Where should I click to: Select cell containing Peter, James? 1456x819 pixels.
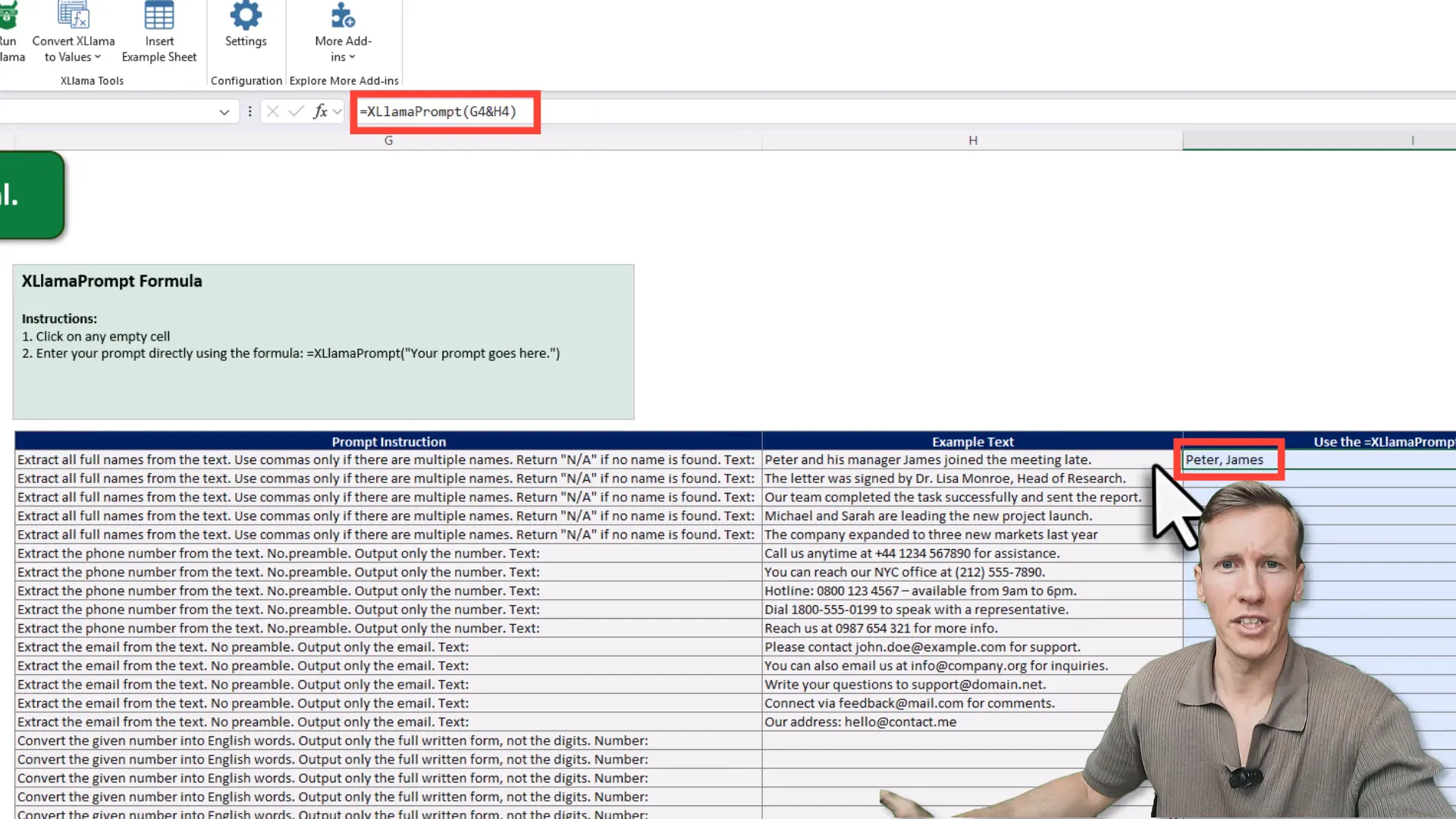[1225, 460]
